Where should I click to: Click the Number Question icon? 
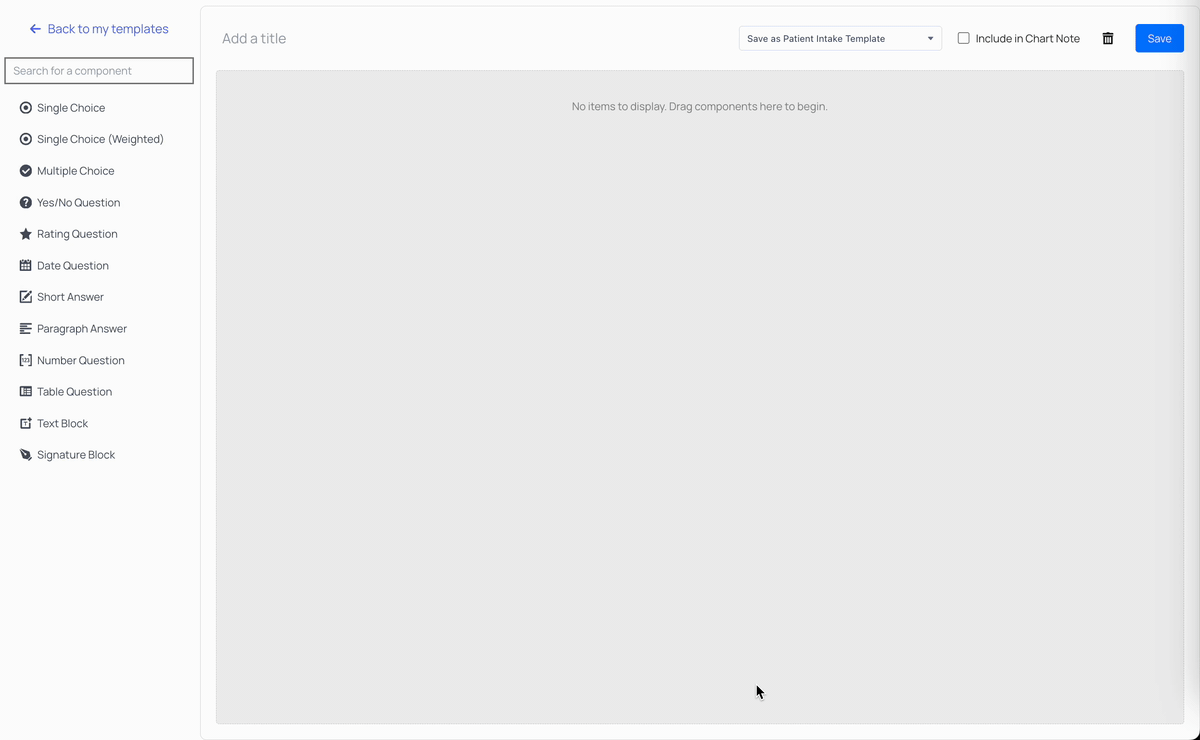(x=26, y=360)
